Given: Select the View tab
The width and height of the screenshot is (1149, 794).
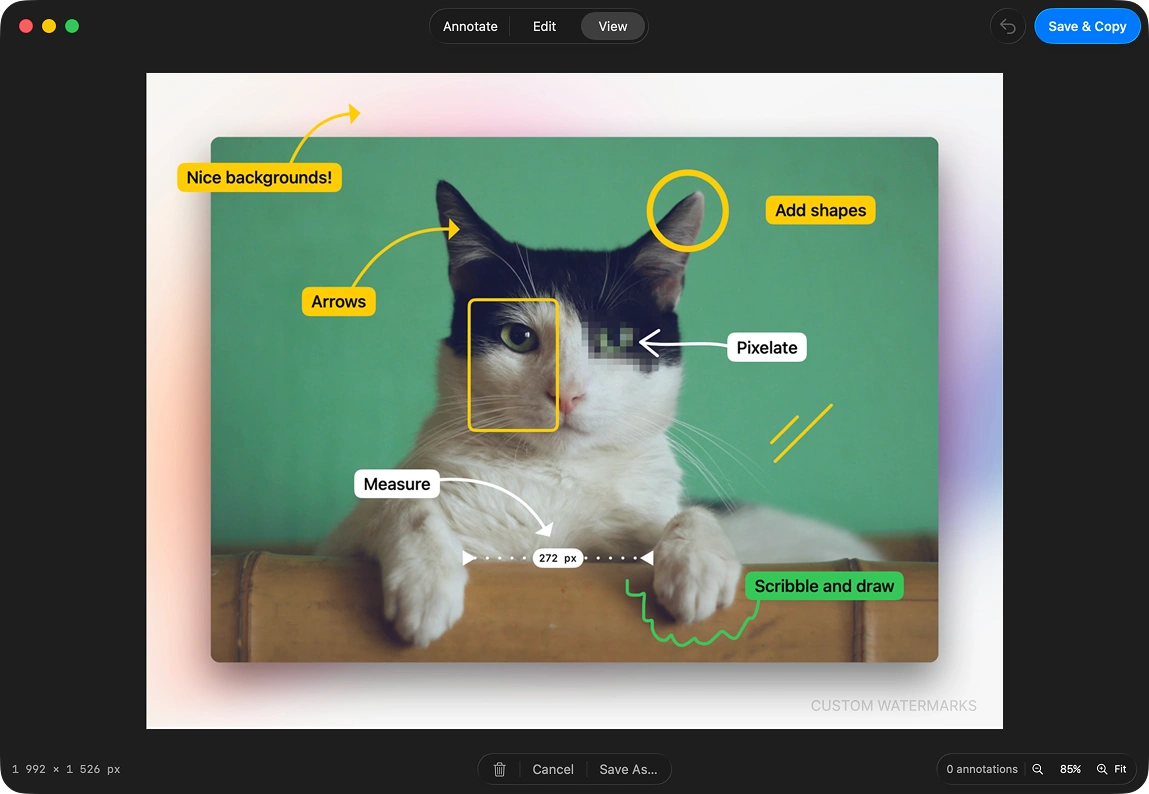Looking at the screenshot, I should tap(613, 26).
